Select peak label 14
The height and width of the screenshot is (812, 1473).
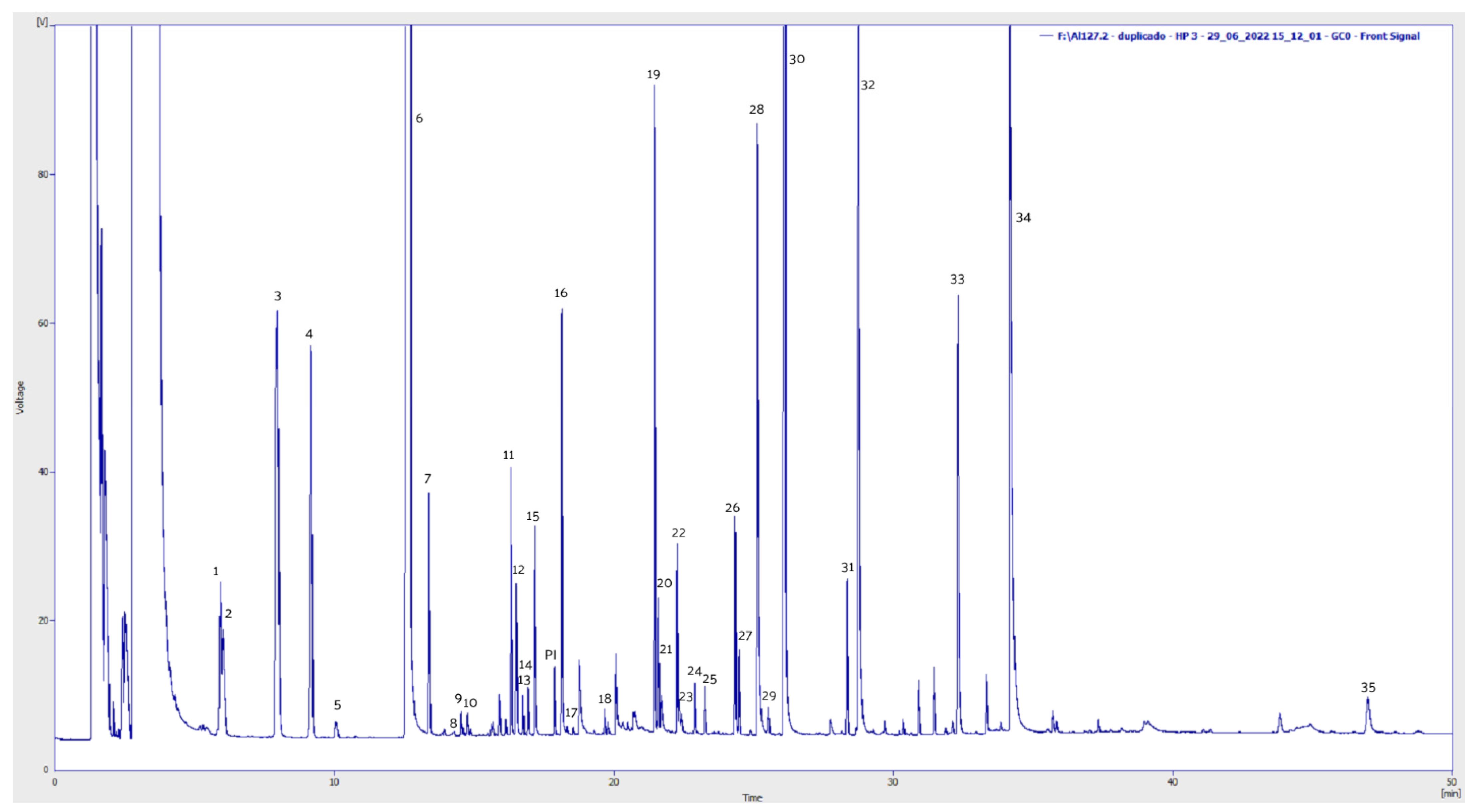pos(526,665)
